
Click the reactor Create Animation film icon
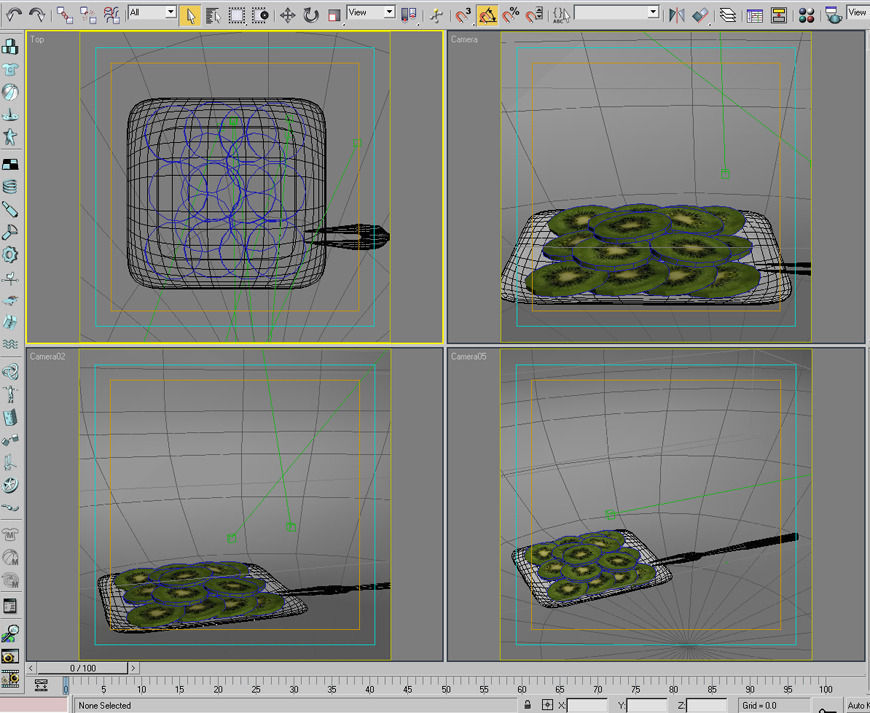point(10,678)
